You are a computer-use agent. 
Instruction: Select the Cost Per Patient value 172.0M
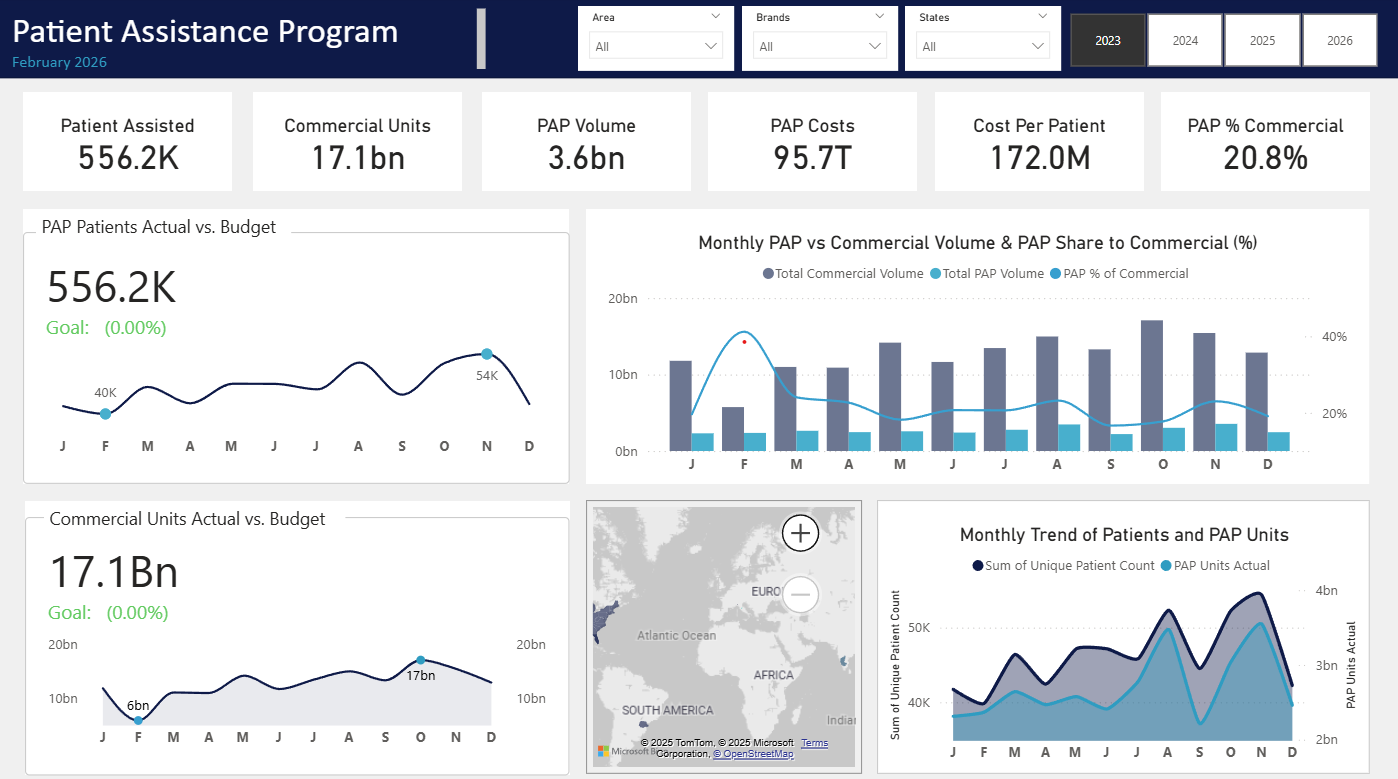1039,158
